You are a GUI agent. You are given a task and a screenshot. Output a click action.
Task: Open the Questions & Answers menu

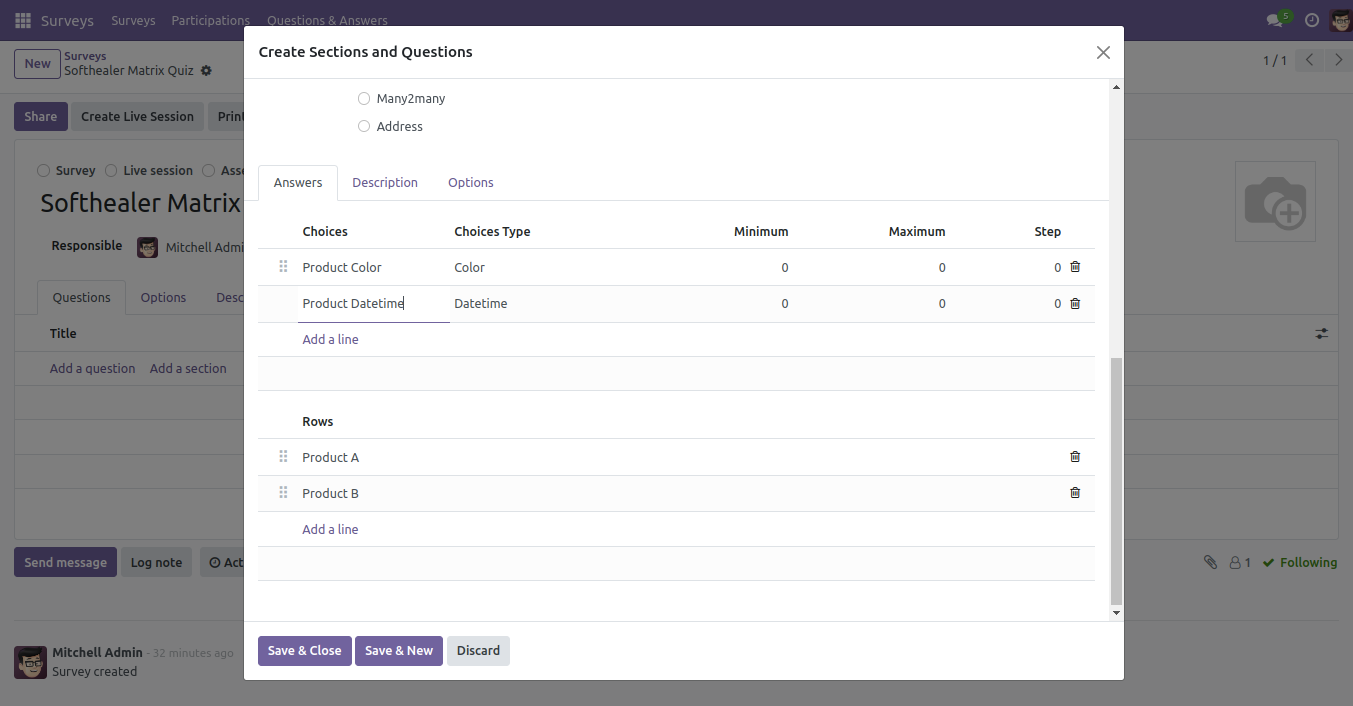327,20
